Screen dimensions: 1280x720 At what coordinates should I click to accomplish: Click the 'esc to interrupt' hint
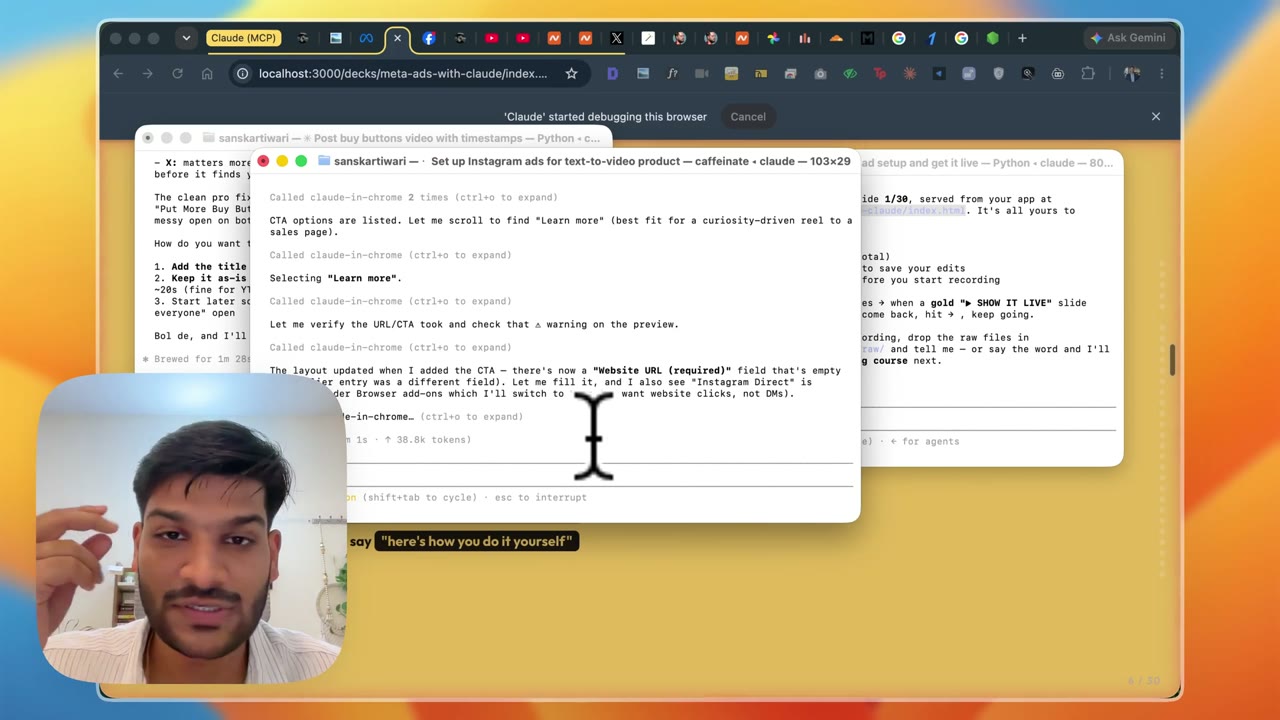click(x=540, y=497)
